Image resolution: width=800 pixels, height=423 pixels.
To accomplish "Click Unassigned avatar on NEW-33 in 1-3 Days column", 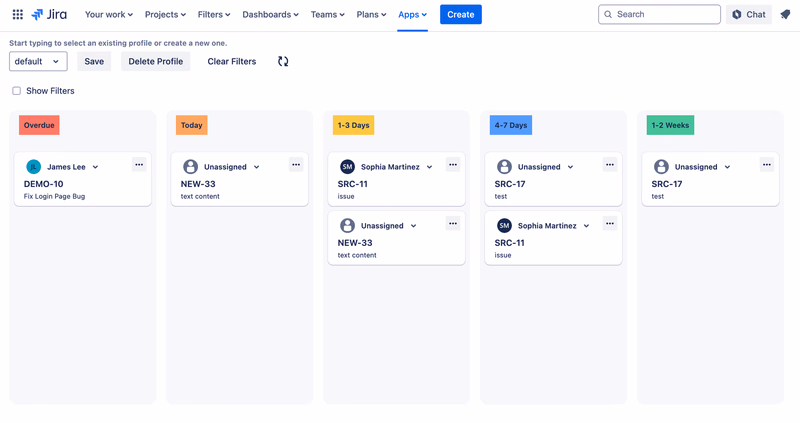I will tap(347, 226).
